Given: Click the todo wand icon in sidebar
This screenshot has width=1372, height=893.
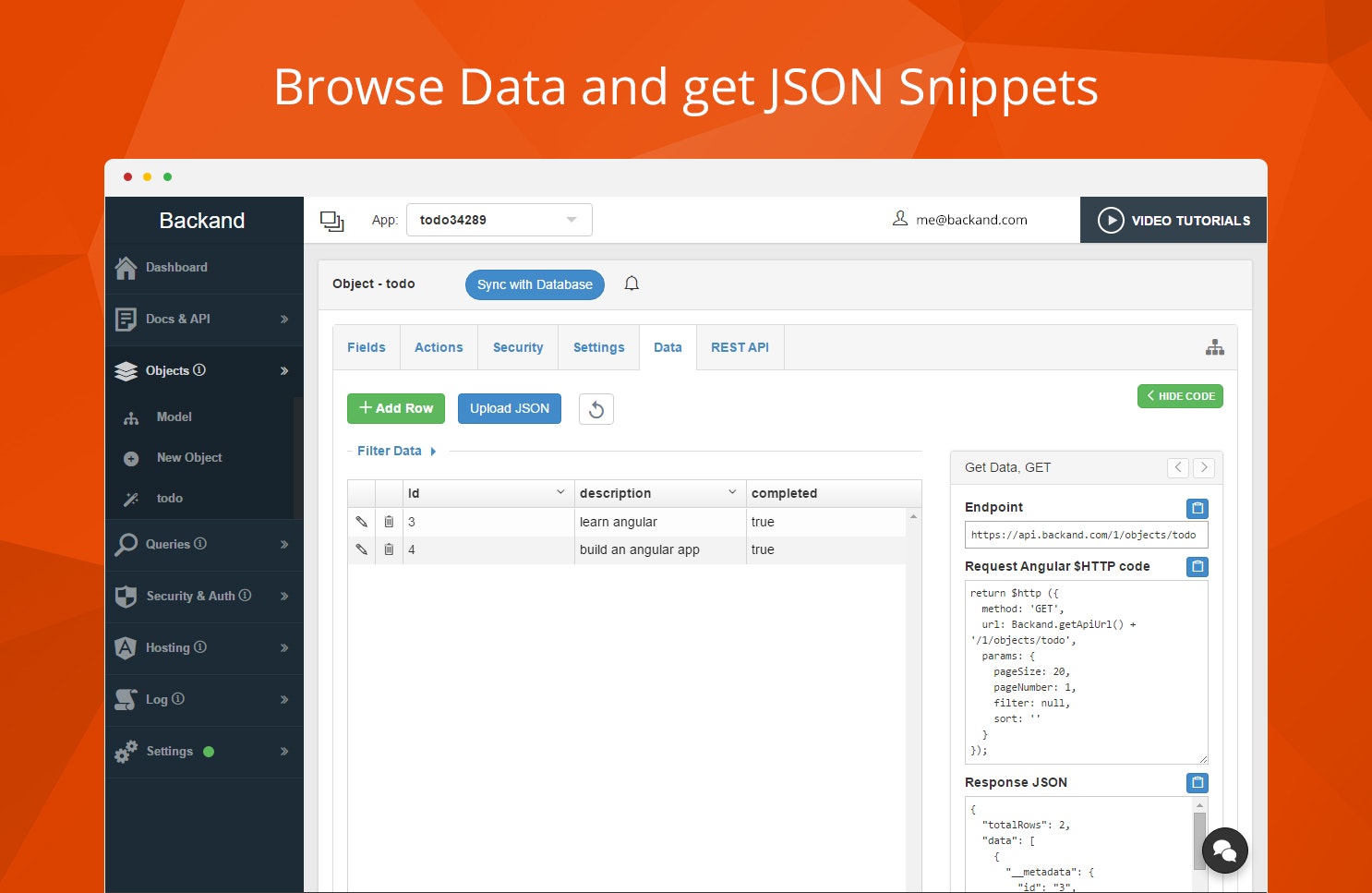Looking at the screenshot, I should tap(131, 499).
